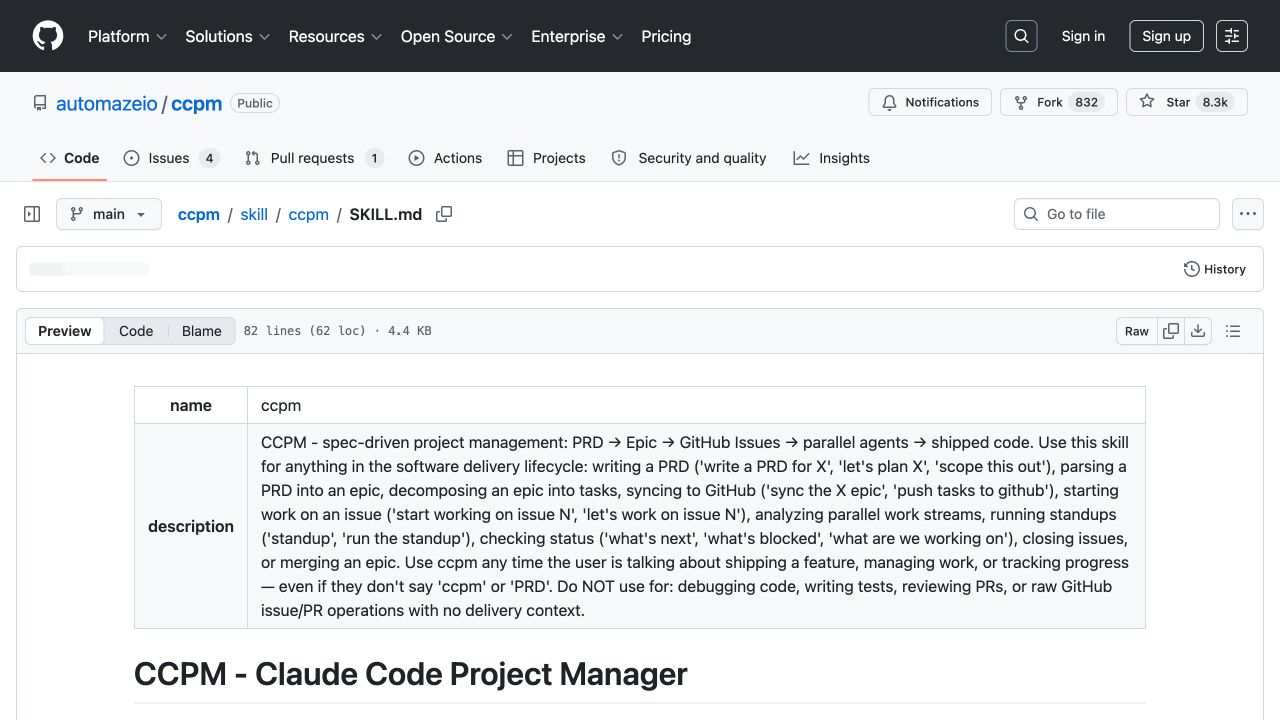Star the repository

(1187, 102)
